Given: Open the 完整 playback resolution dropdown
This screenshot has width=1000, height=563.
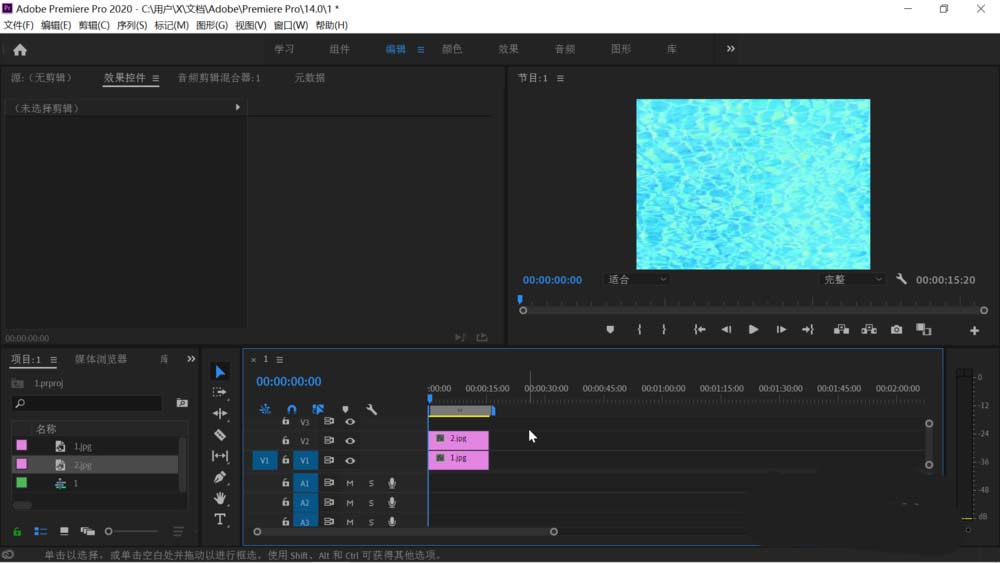Looking at the screenshot, I should 852,280.
